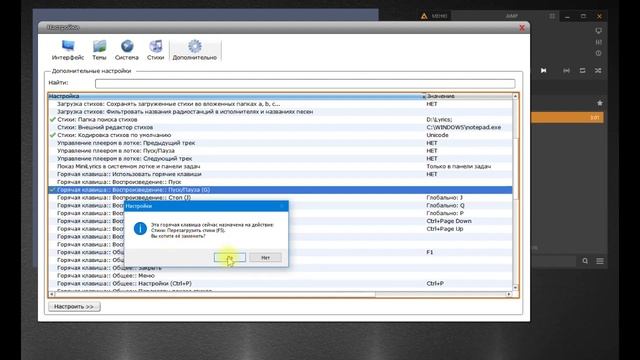Click the 'Ctrl+P' value cell
This screenshot has height=360, width=640.
pos(435,283)
